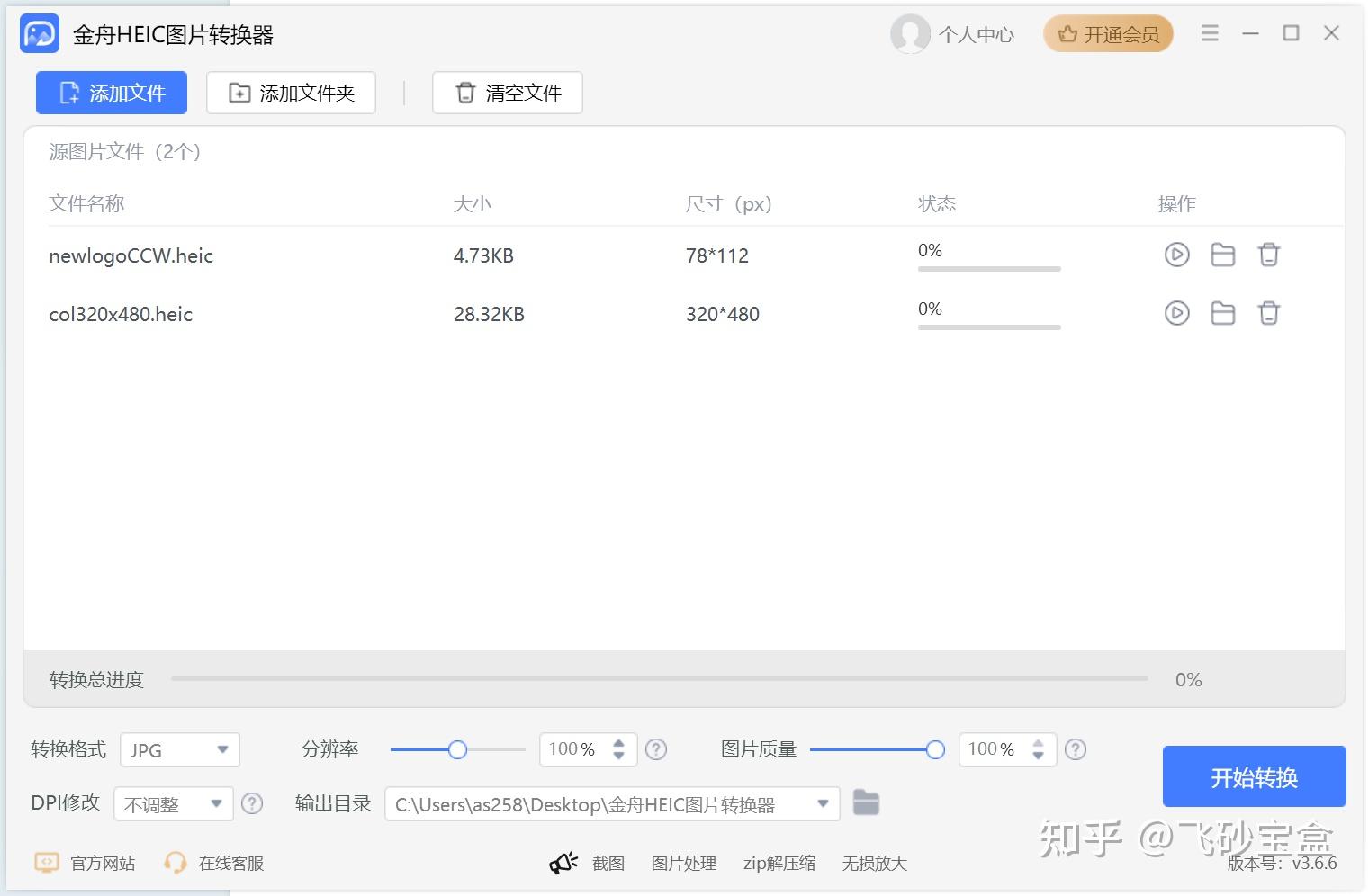Open resolution help question mark icon
Screen dimensions: 1369x896
656,749
